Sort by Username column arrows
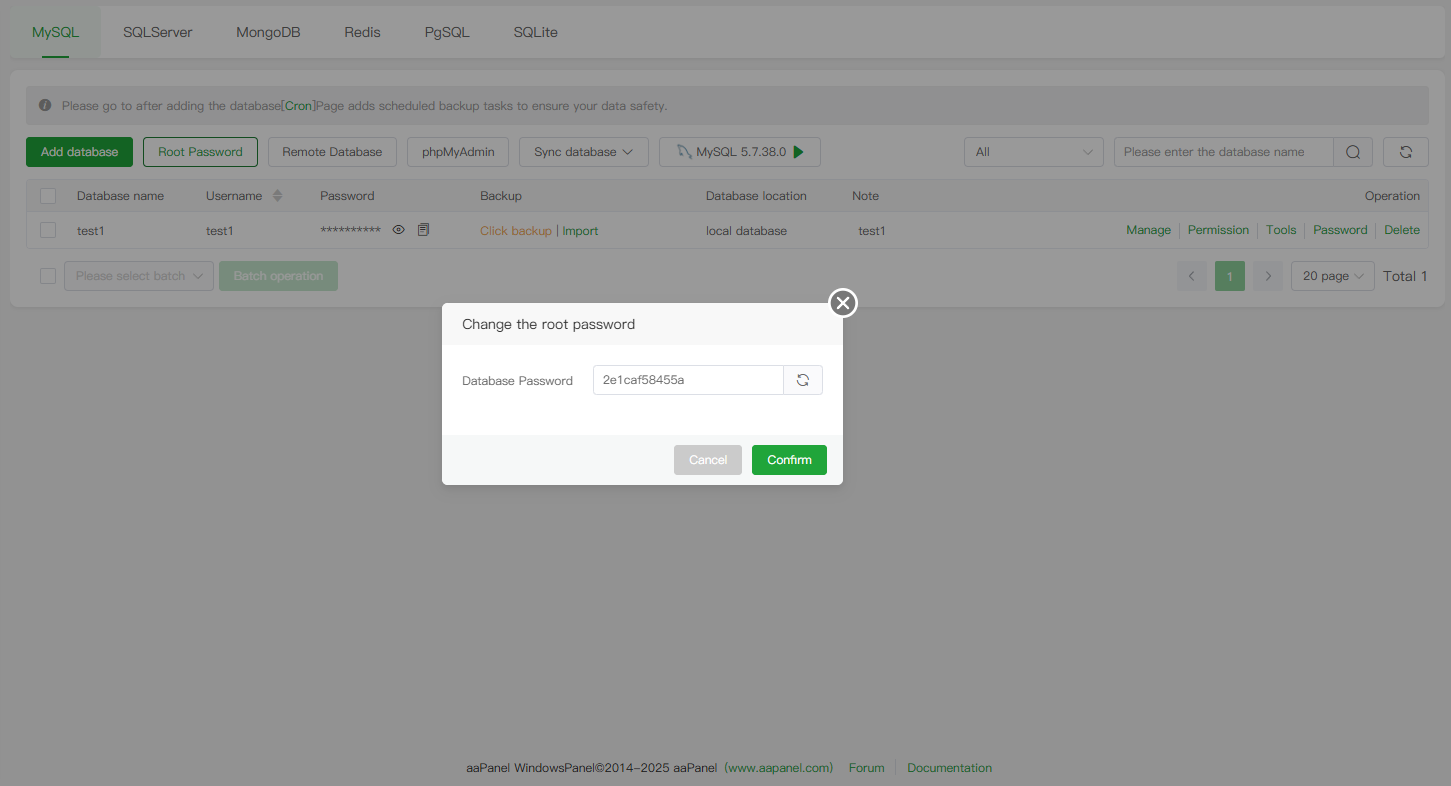This screenshot has height=786, width=1451. click(277, 196)
